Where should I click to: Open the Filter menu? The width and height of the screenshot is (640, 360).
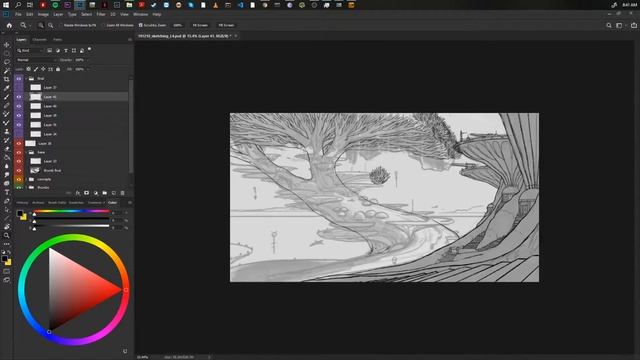[101, 14]
